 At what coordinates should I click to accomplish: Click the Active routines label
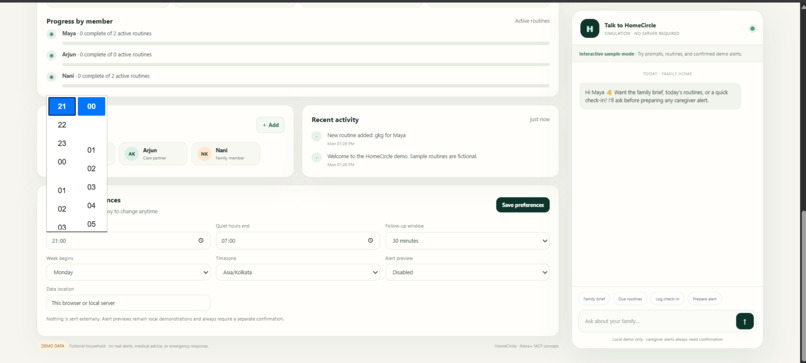tap(532, 21)
